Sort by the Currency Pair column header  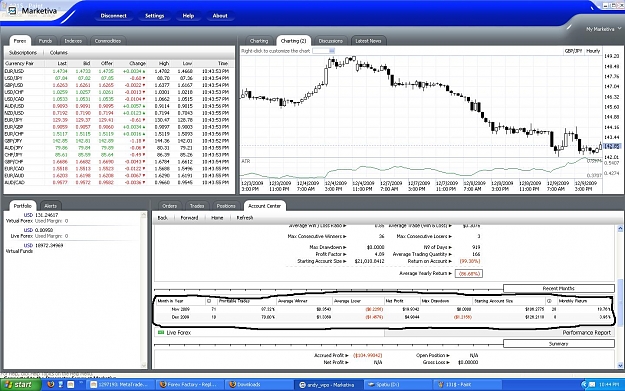tap(24, 63)
